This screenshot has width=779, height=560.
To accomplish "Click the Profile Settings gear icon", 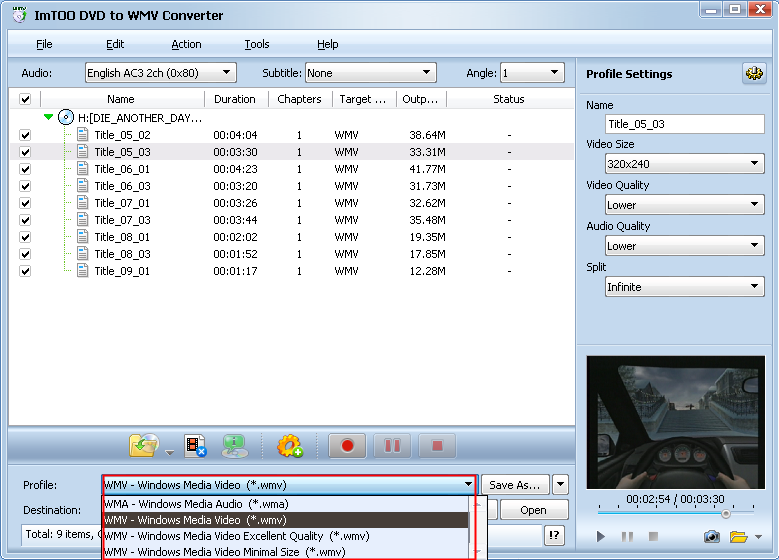I will 754,74.
